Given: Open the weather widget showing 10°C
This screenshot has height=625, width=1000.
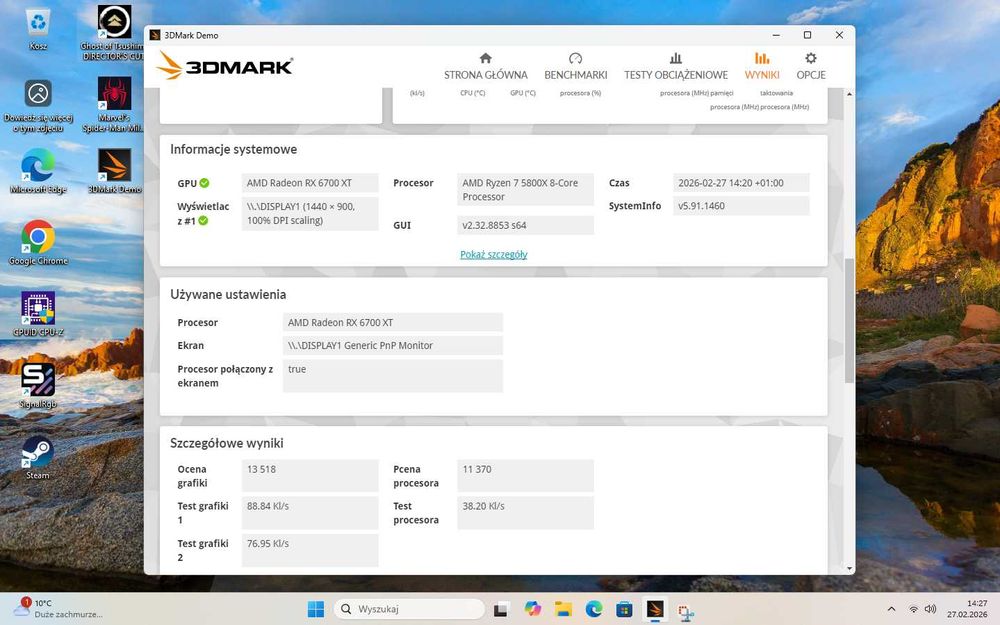Looking at the screenshot, I should pos(57,608).
